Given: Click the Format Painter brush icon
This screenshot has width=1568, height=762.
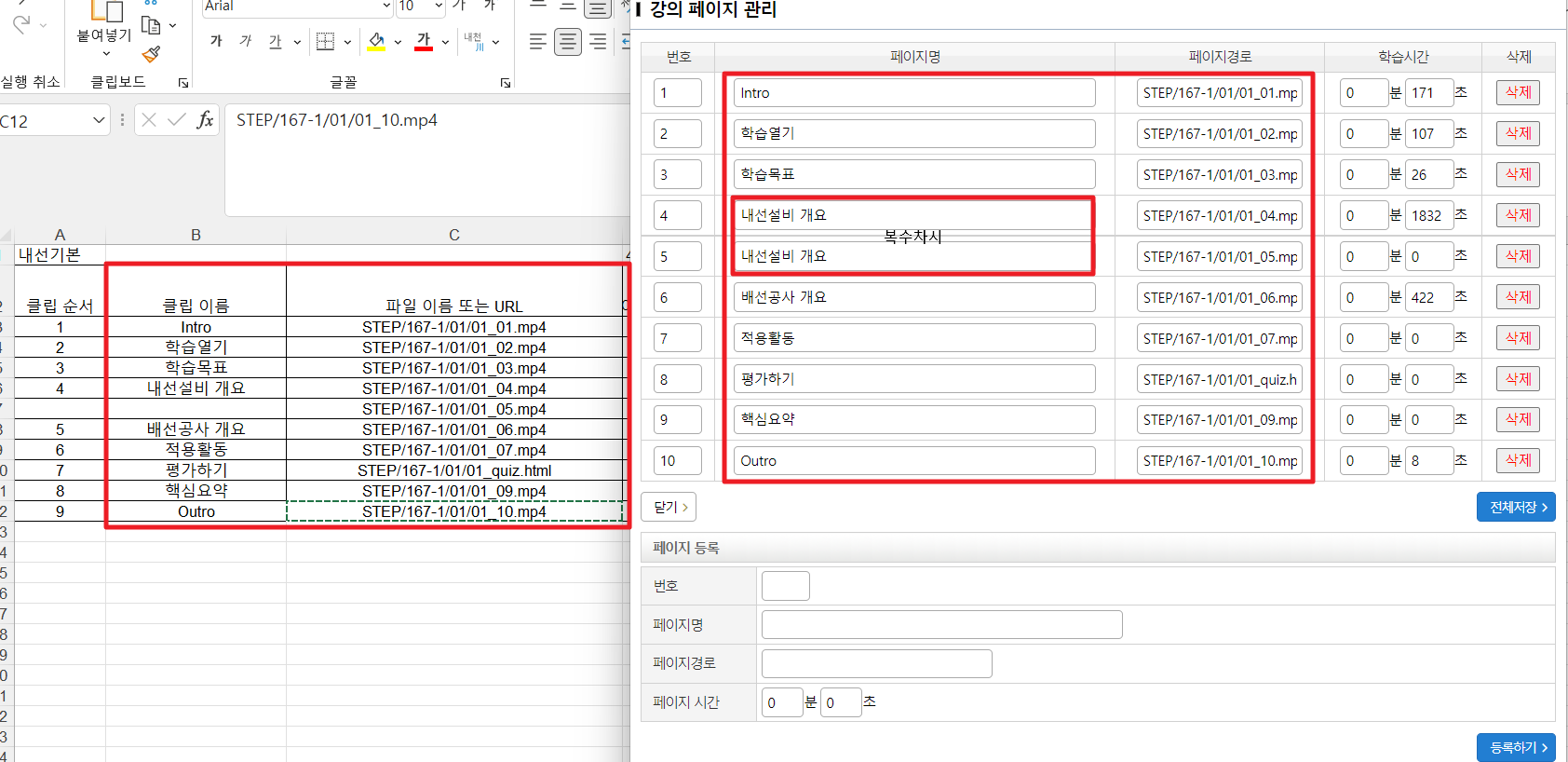Looking at the screenshot, I should click(151, 54).
